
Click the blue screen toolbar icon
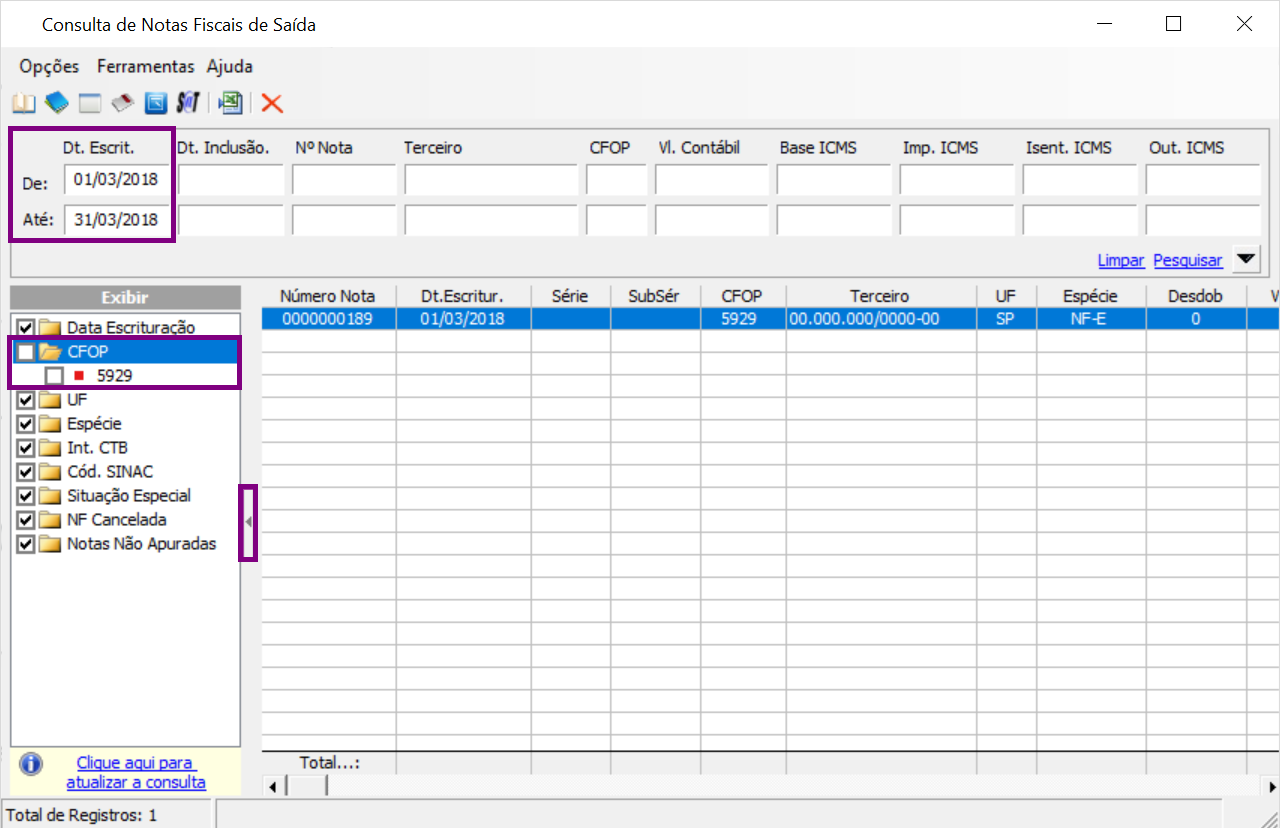point(155,103)
